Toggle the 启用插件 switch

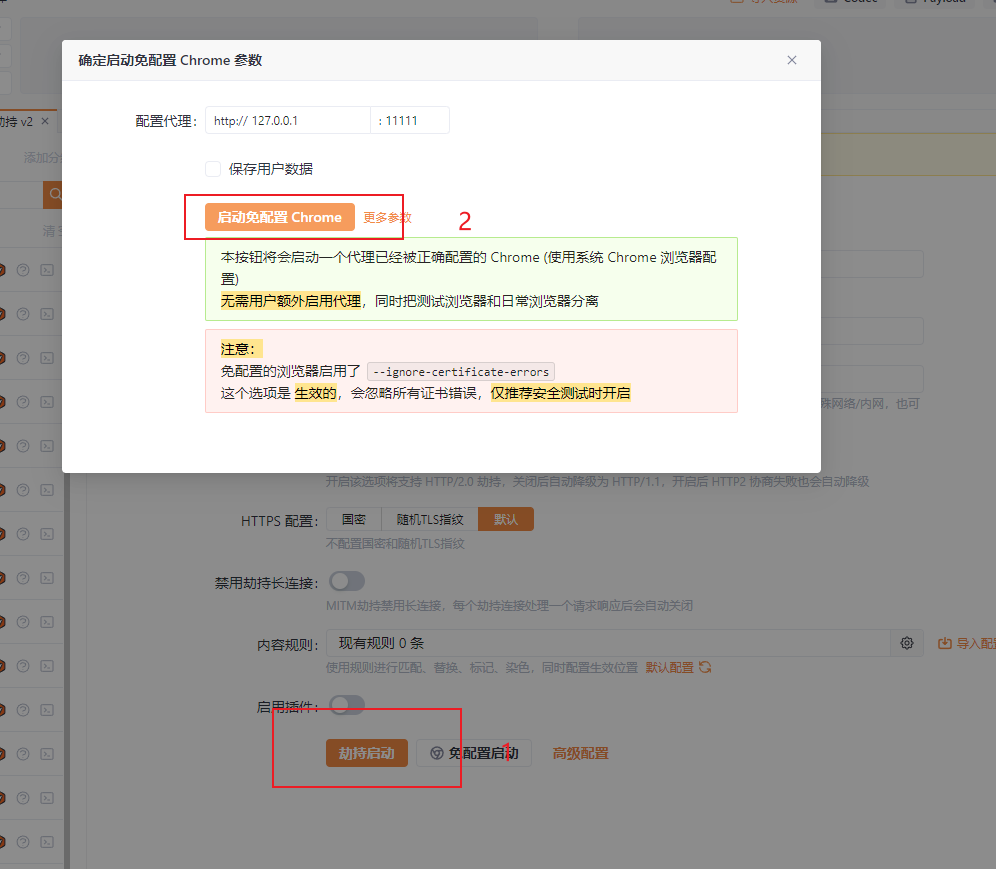(x=347, y=704)
